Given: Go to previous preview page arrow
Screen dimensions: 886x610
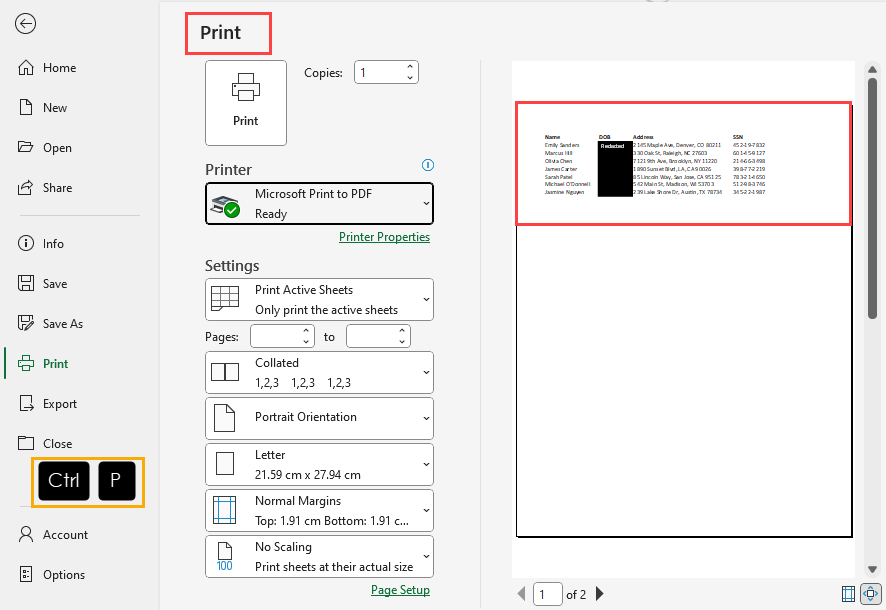Looking at the screenshot, I should point(521,594).
